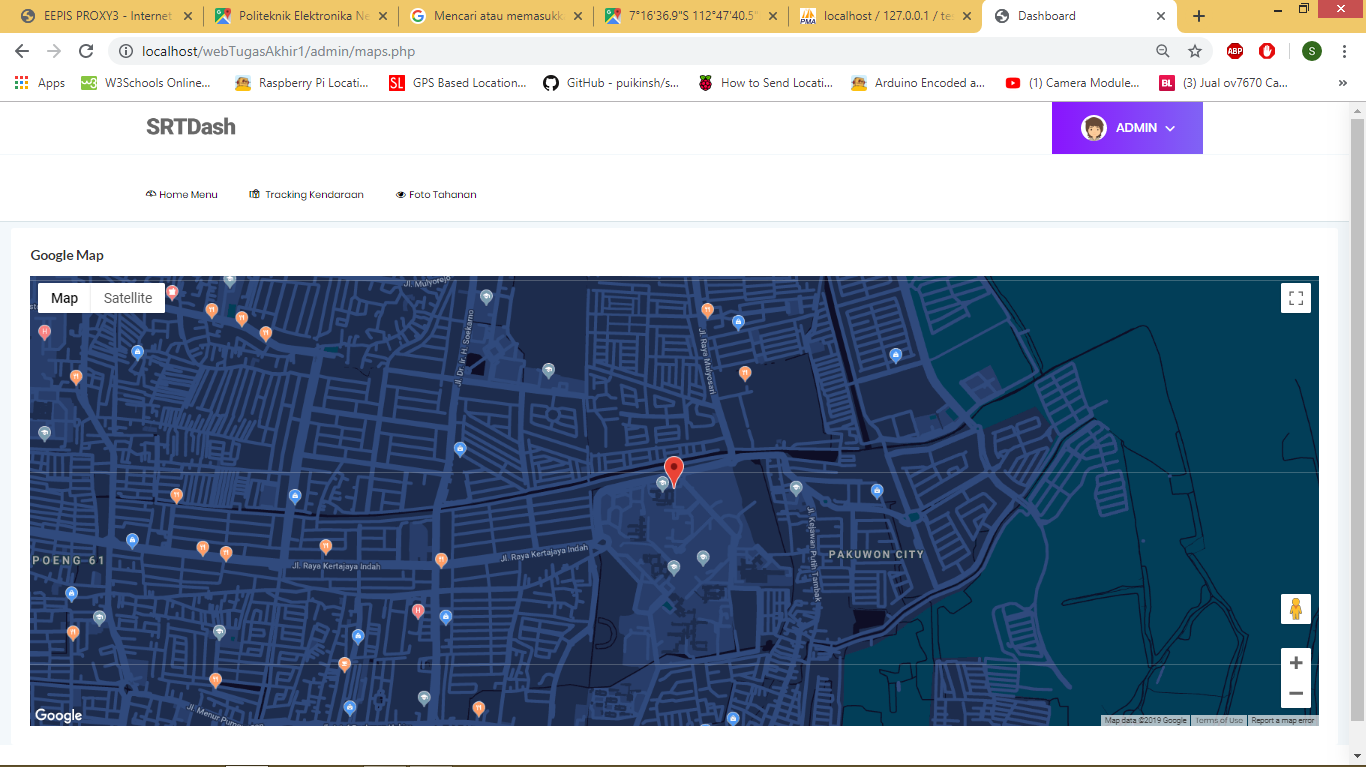
Task: Click the red location marker pin
Action: [x=674, y=470]
